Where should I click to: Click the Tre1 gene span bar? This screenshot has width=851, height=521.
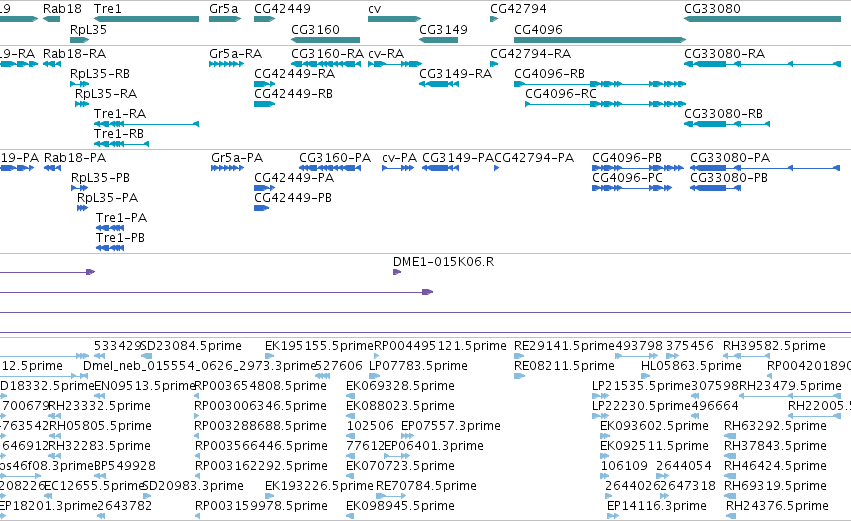pyautogui.click(x=147, y=19)
